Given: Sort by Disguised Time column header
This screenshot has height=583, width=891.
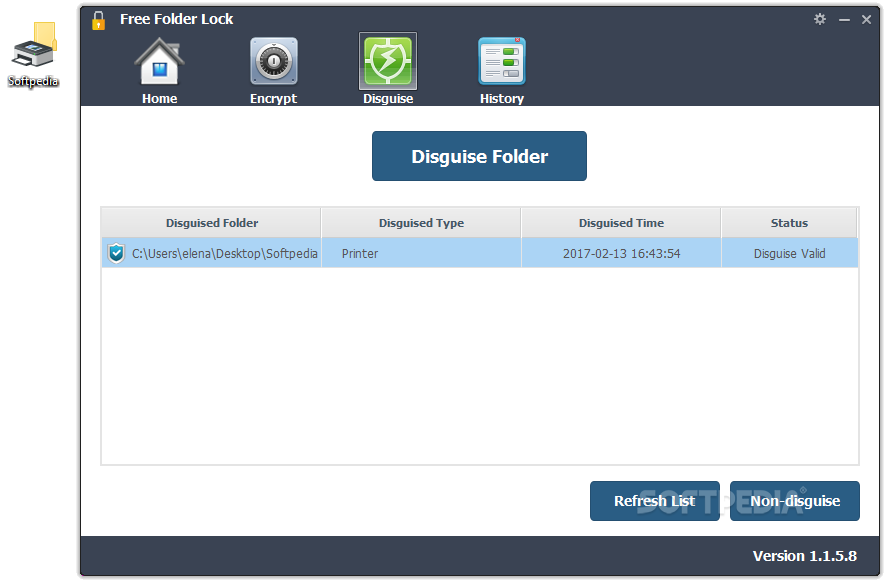Looking at the screenshot, I should tap(621, 223).
